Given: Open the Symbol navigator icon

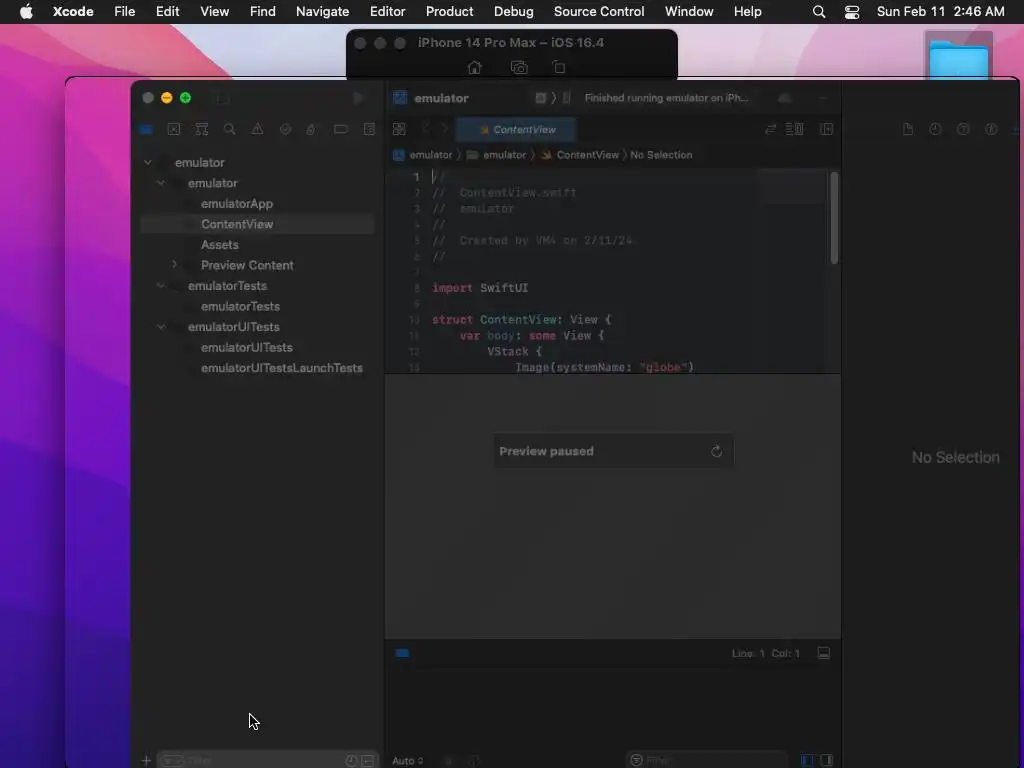Looking at the screenshot, I should (x=202, y=129).
